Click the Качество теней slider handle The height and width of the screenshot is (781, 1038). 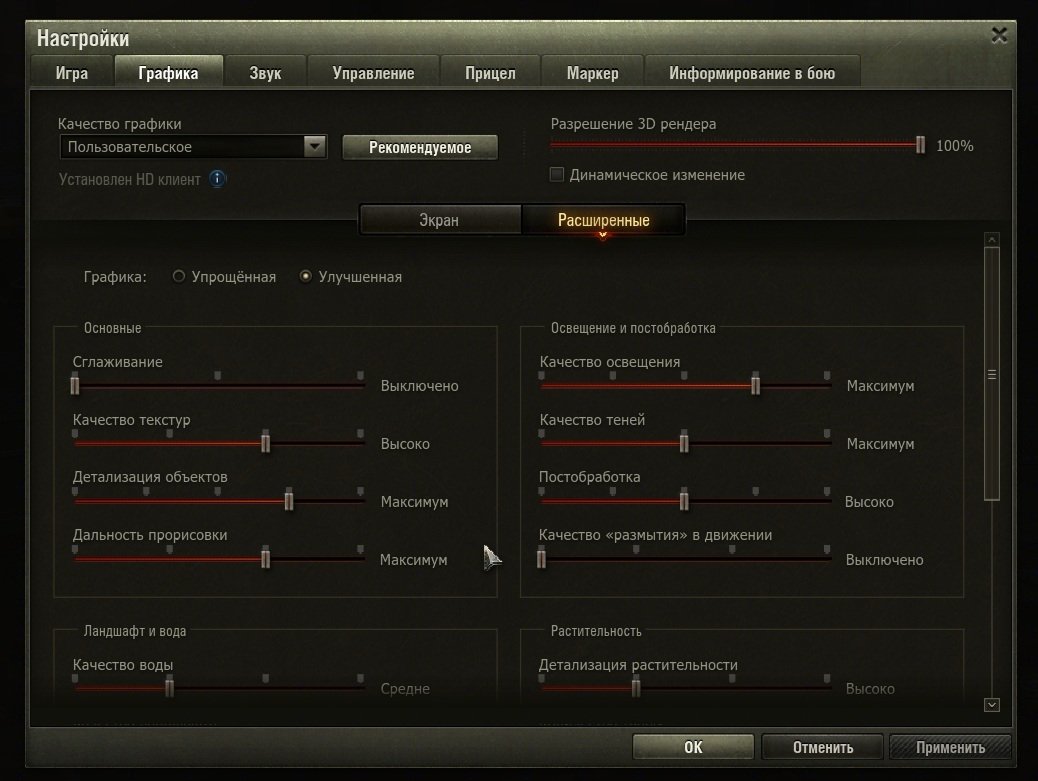pos(684,443)
